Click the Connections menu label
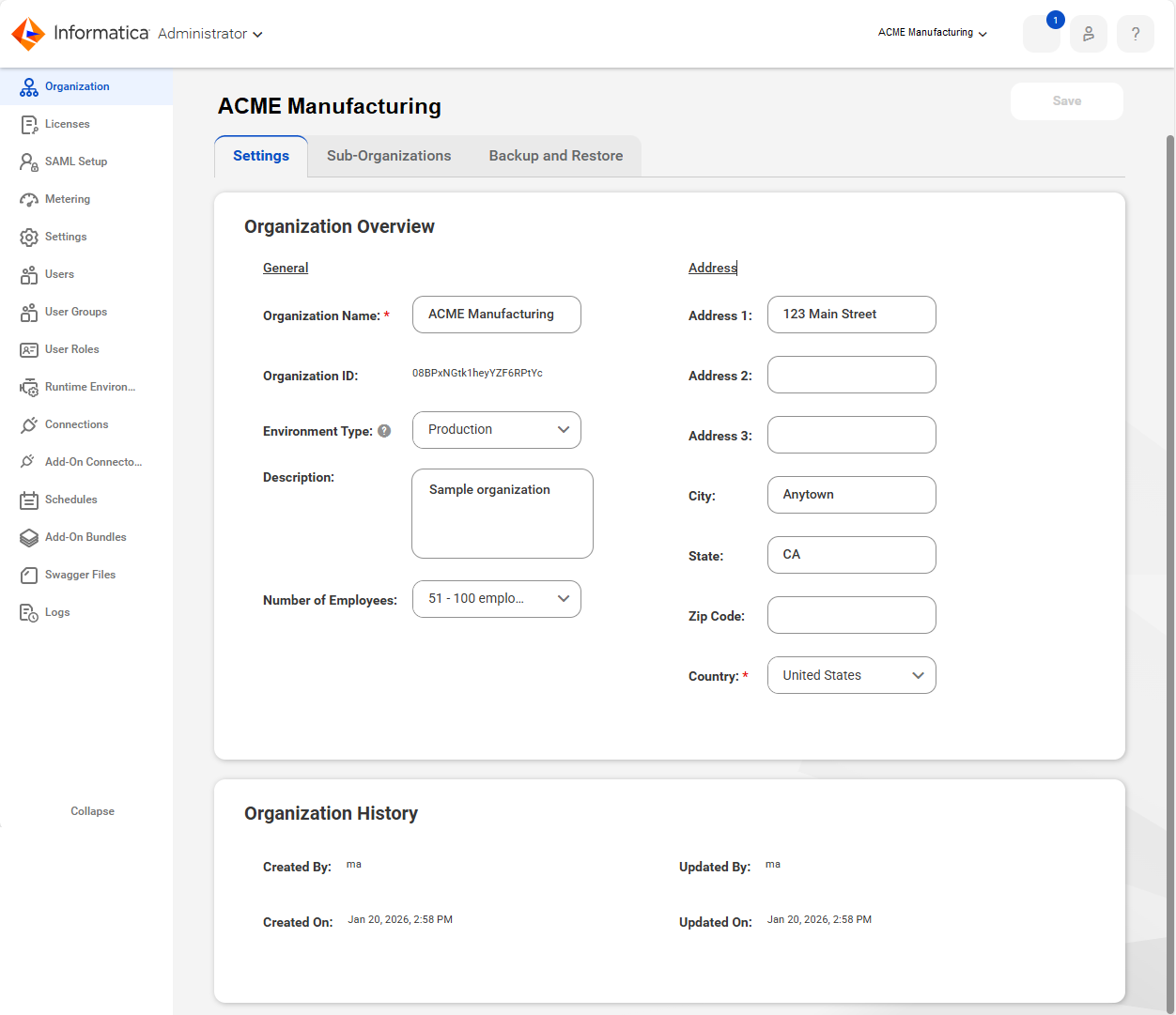1176x1015 pixels. pos(77,424)
